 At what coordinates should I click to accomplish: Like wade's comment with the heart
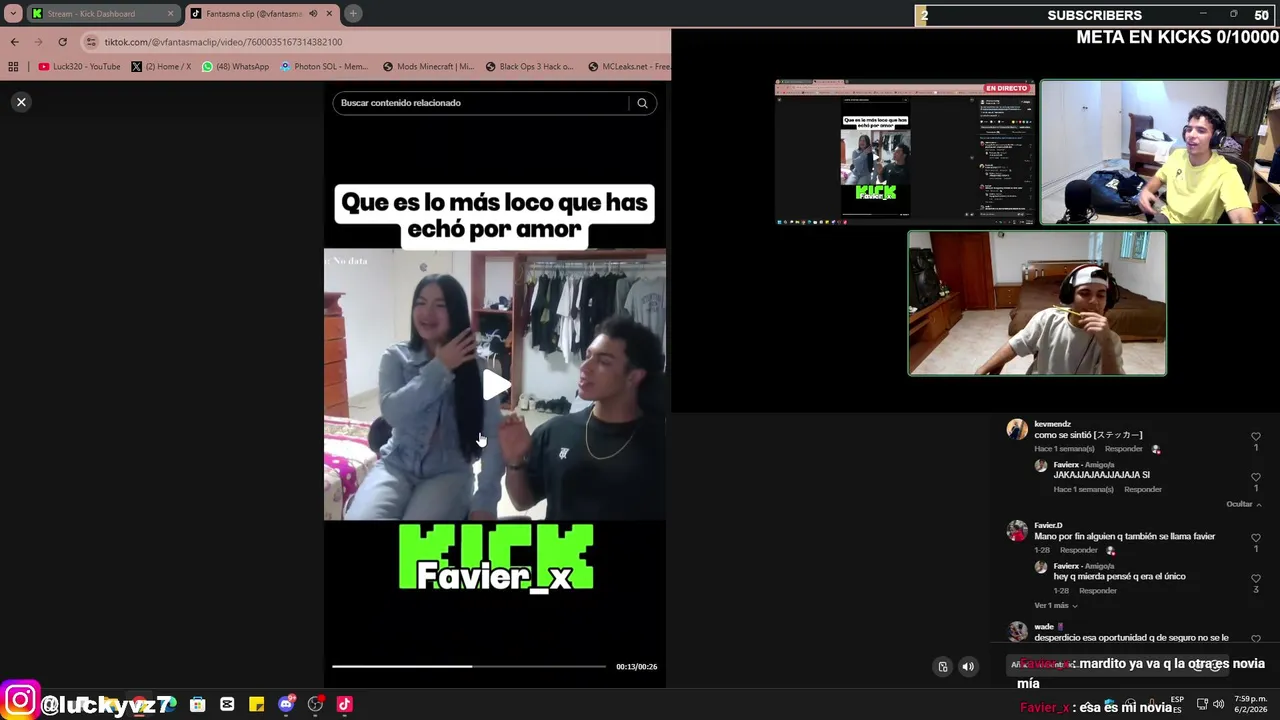pyautogui.click(x=1256, y=638)
